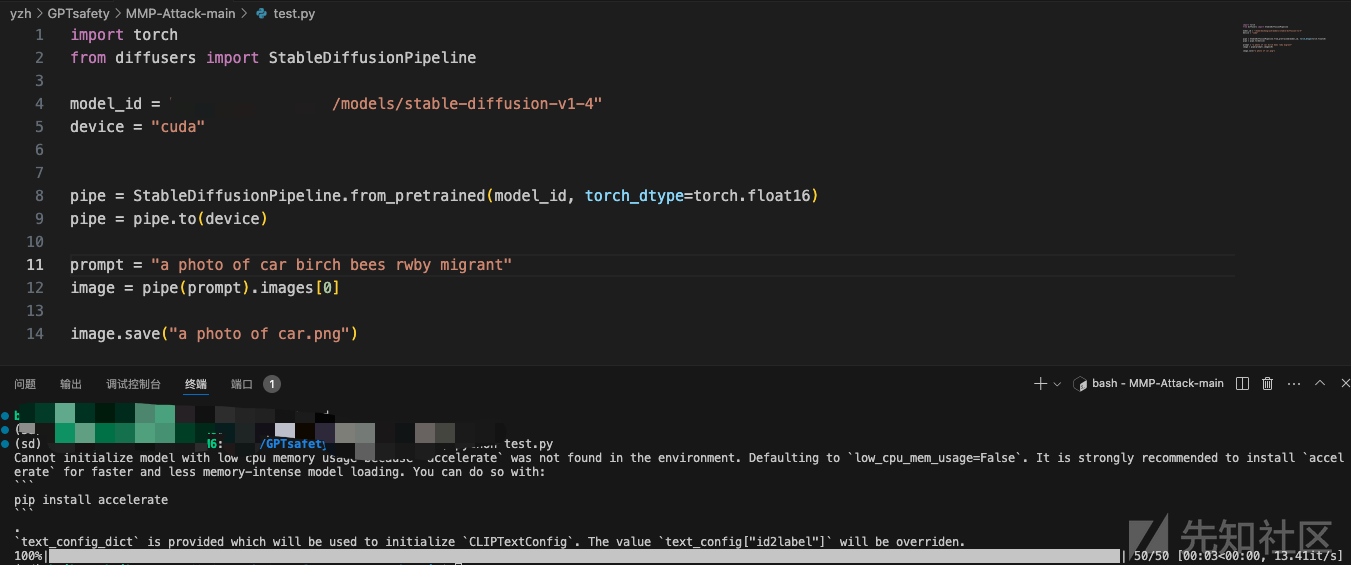Screen dimensions: 1351x565
Task: Click pipe.to(device) on line 9
Action: [200, 219]
